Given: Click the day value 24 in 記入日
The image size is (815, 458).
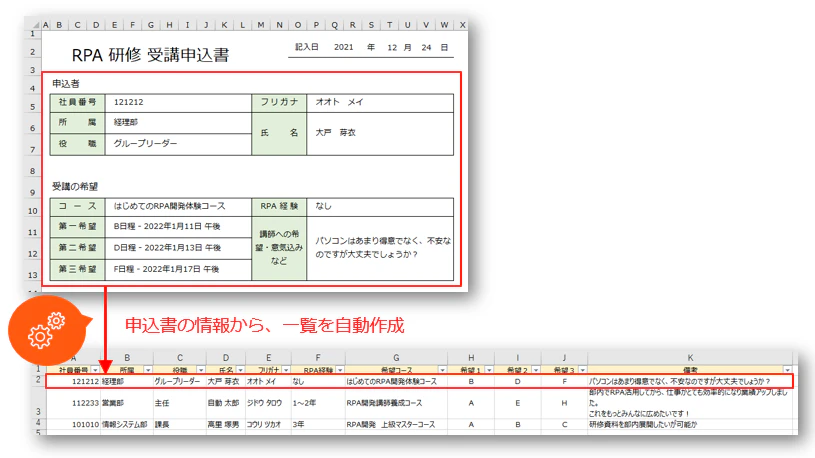Looking at the screenshot, I should [x=426, y=47].
